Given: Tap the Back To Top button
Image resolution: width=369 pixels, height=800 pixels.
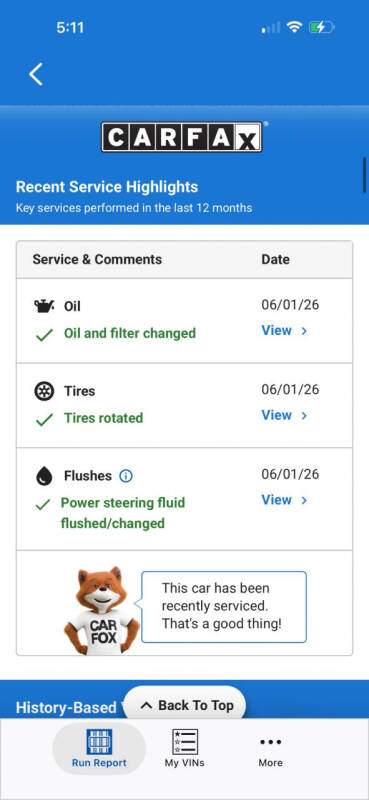Looking at the screenshot, I should (185, 706).
